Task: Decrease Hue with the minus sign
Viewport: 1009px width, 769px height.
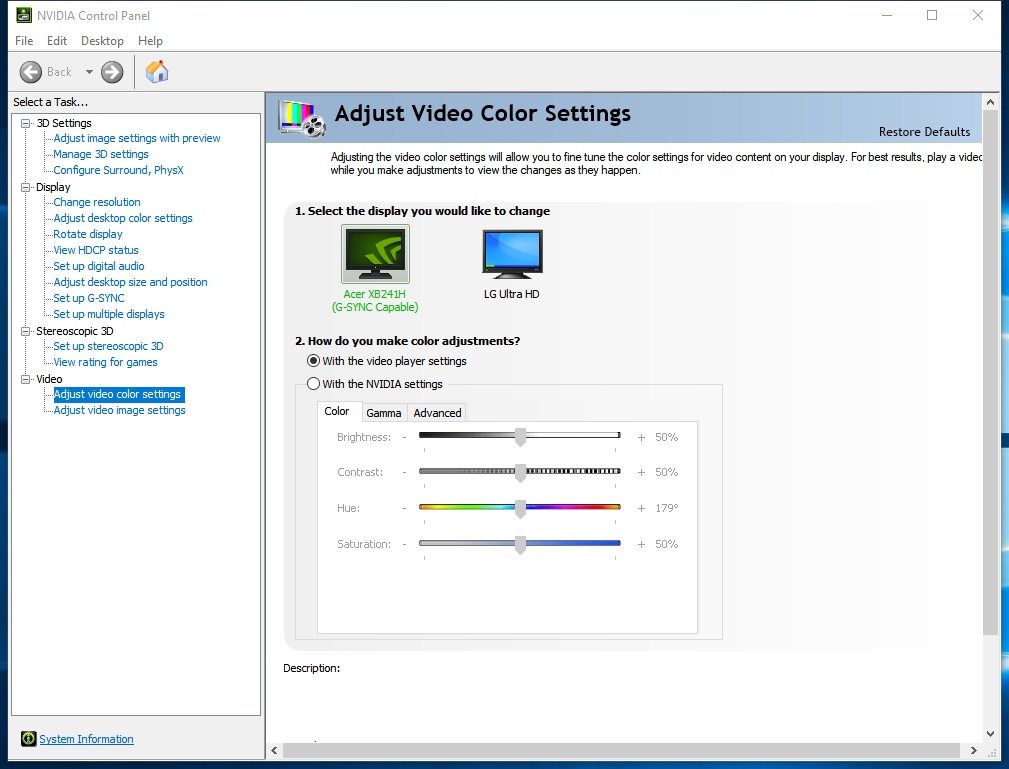Action: pyautogui.click(x=404, y=508)
